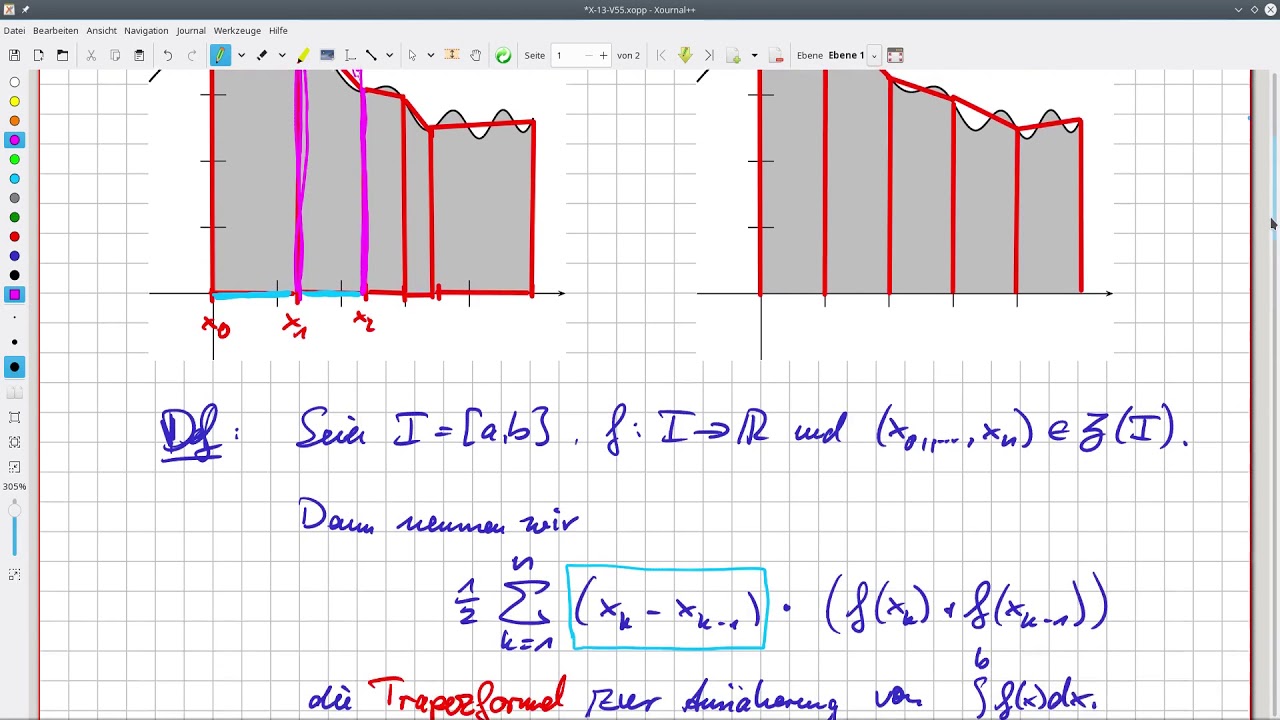The image size is (1280, 720).
Task: Select the Eraser tool
Action: (262, 56)
